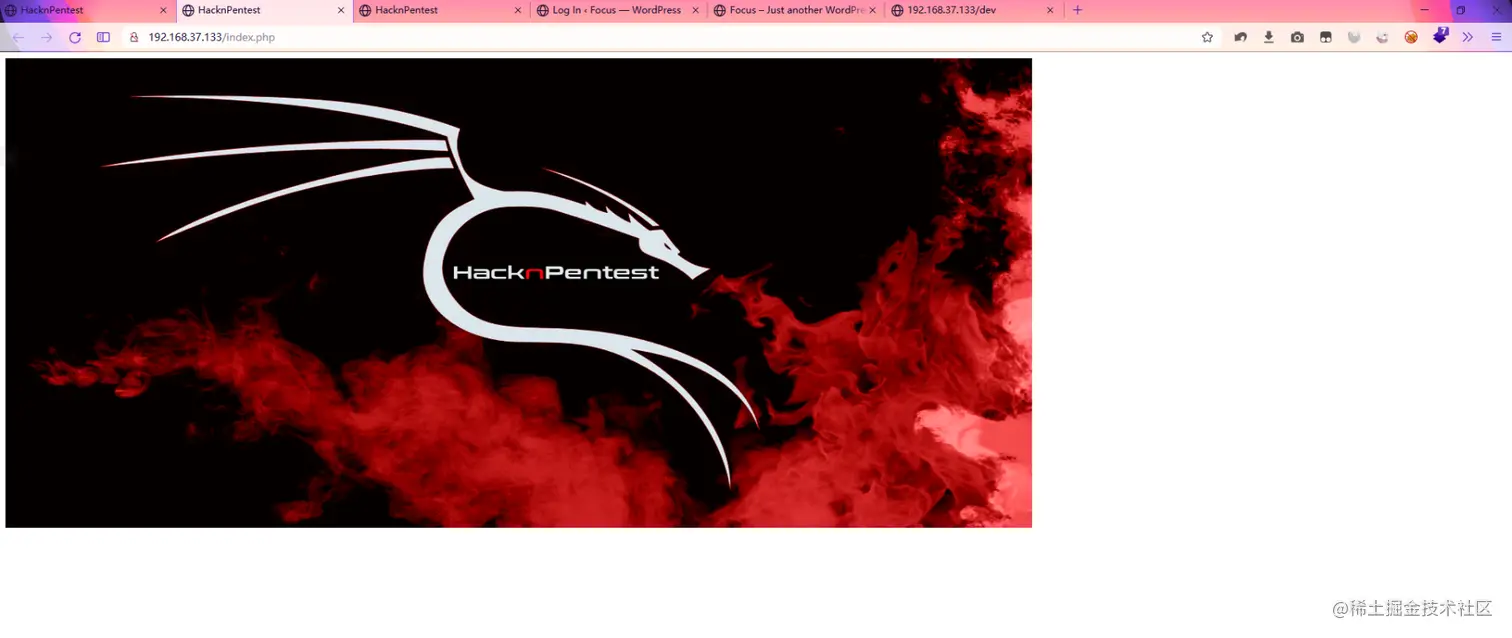Close the Log In Focus WordPress tab

point(695,10)
